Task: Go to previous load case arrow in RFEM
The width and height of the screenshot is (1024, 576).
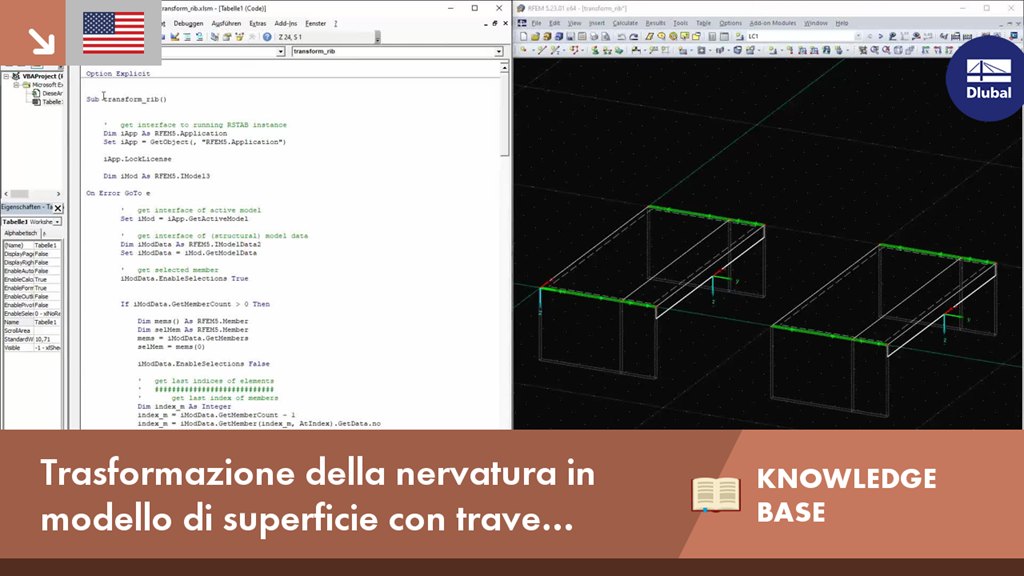Action: 869,37
